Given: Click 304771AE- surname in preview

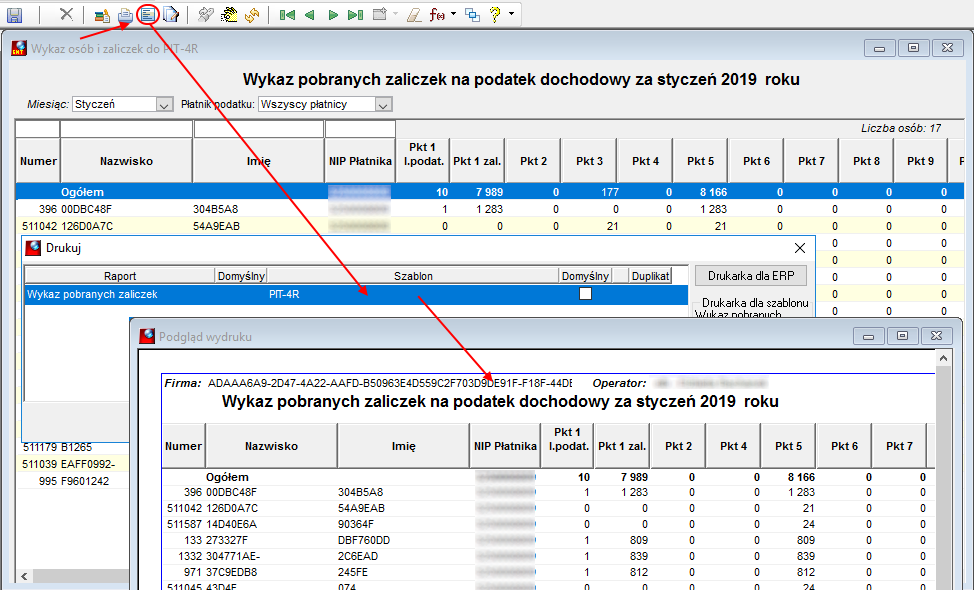Looking at the screenshot, I should (x=234, y=556).
